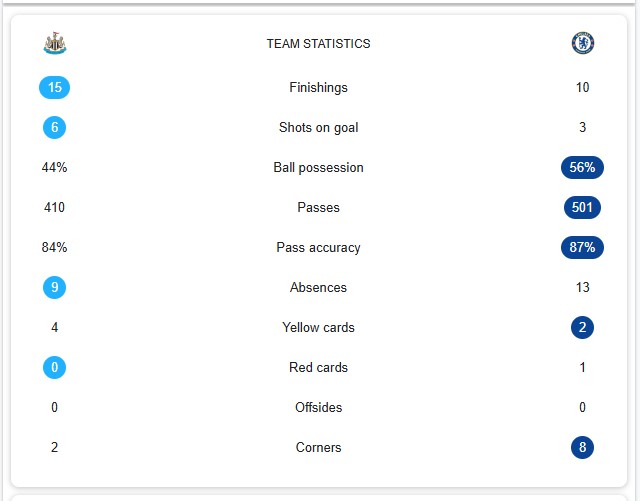Select the Pass accuracy label
The width and height of the screenshot is (640, 501).
coord(318,247)
